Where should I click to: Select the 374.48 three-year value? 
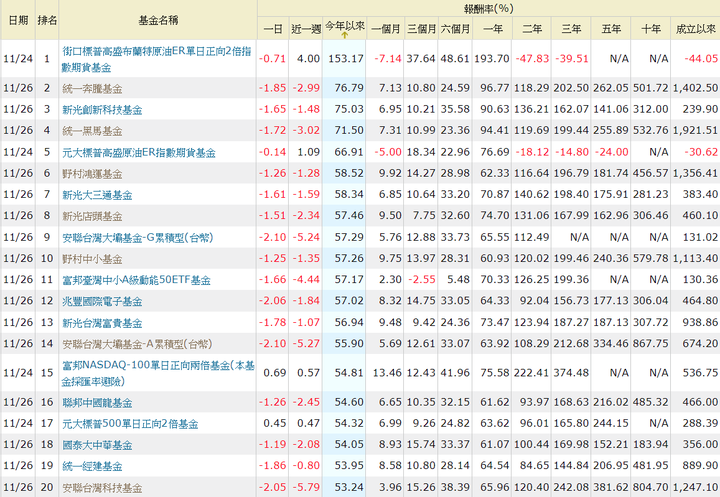click(571, 373)
